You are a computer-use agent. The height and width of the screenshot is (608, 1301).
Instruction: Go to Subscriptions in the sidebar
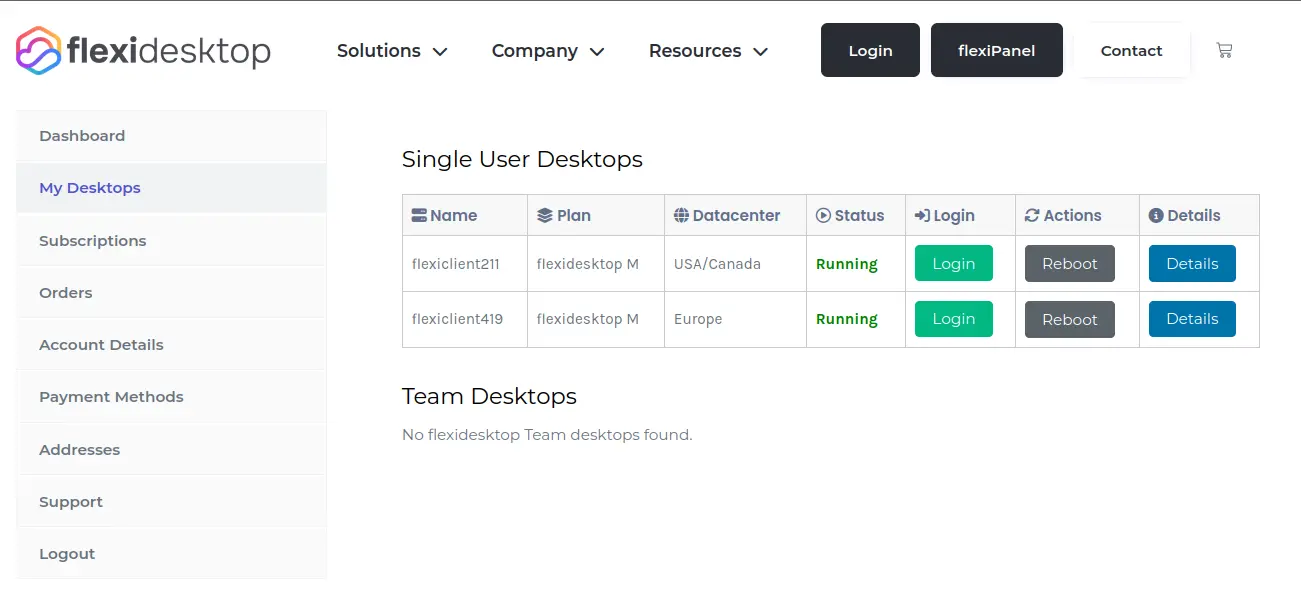point(171,241)
